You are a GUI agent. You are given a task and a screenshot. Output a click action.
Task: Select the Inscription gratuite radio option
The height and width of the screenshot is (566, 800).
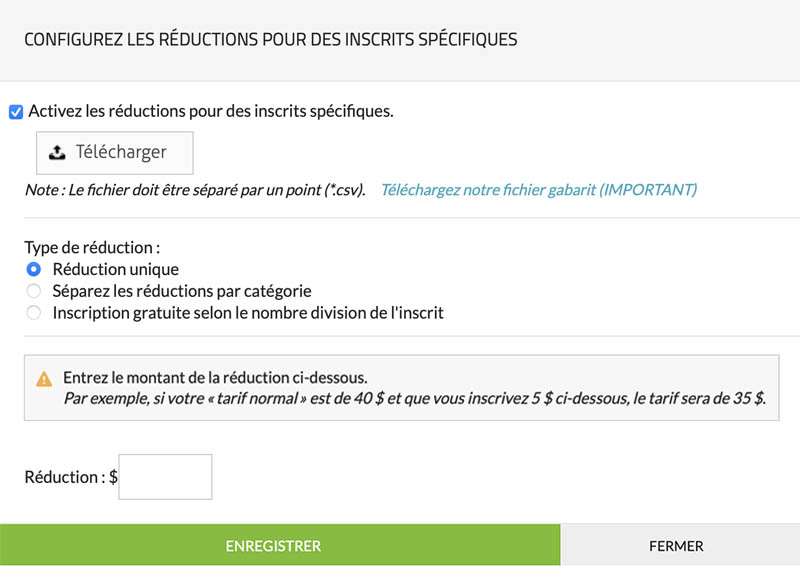click(x=34, y=313)
